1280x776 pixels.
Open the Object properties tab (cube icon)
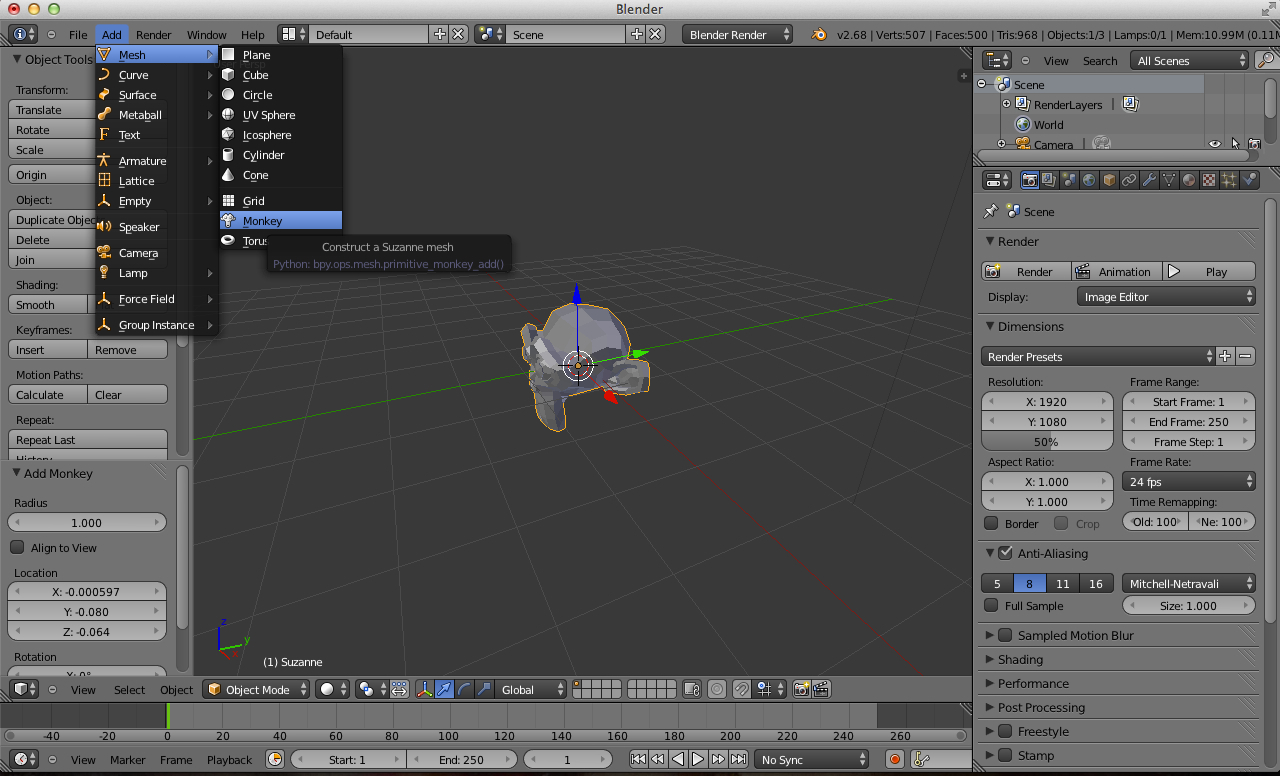(1109, 180)
